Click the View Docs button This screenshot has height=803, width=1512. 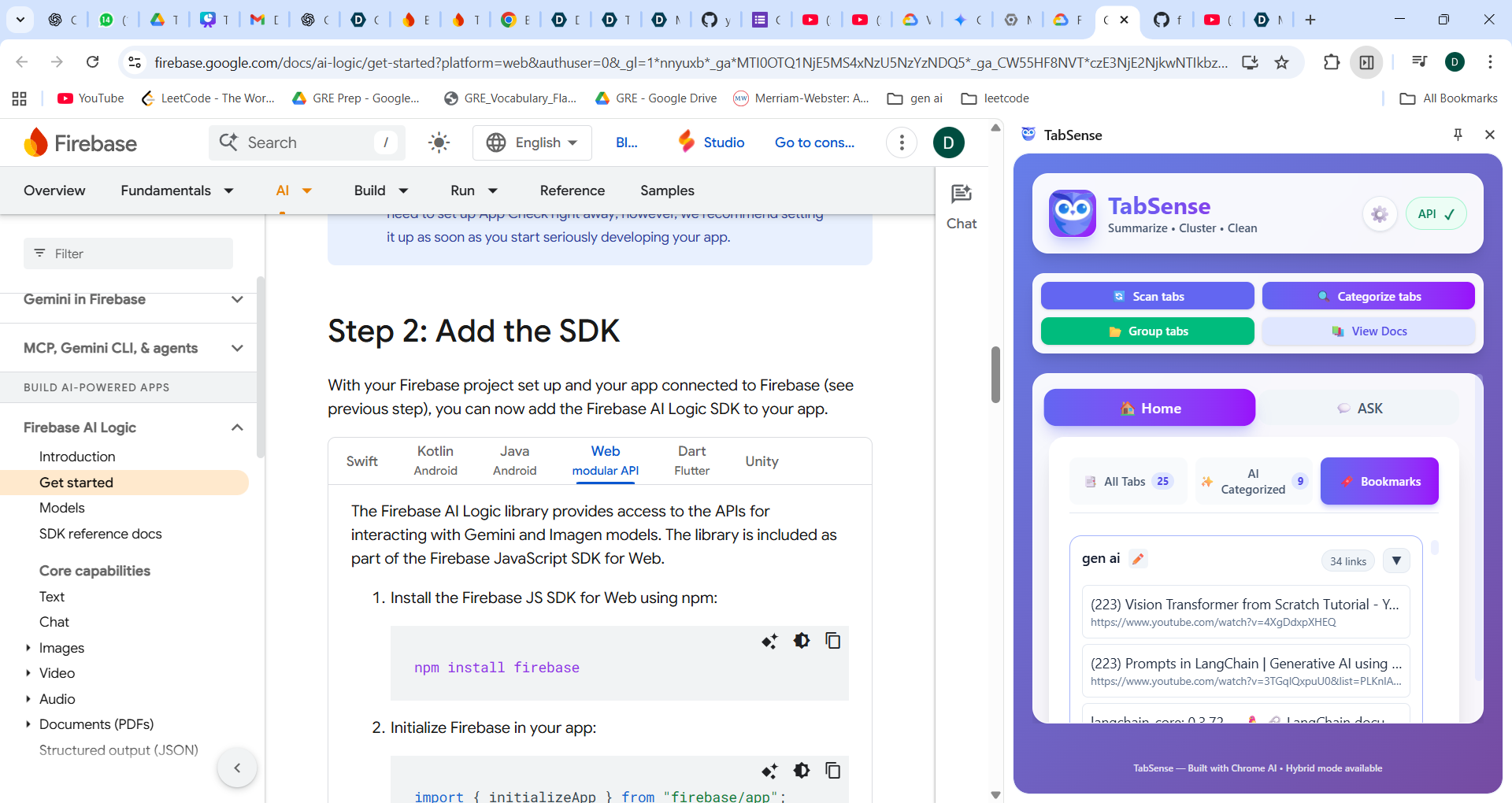coord(1369,331)
